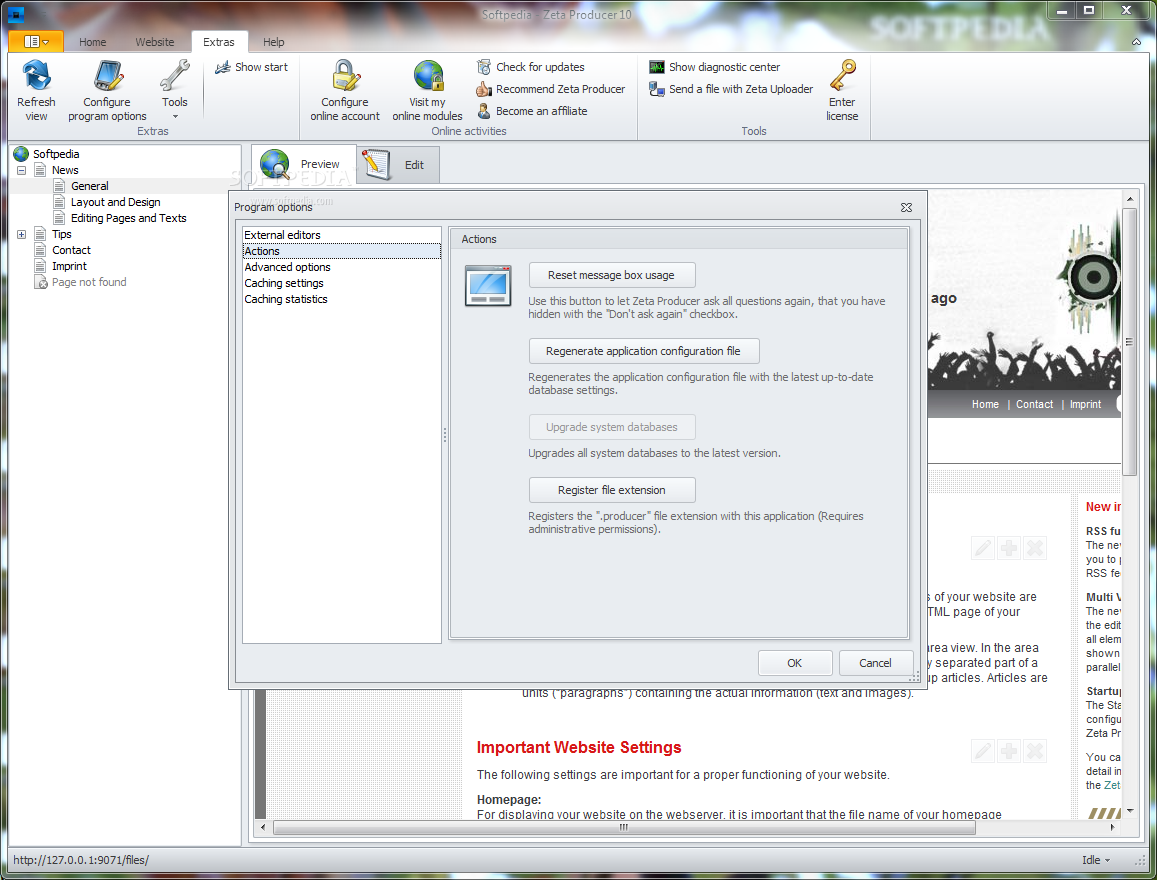Click the Home link in website preview
Screen dimensions: 1157x880
tap(985, 404)
